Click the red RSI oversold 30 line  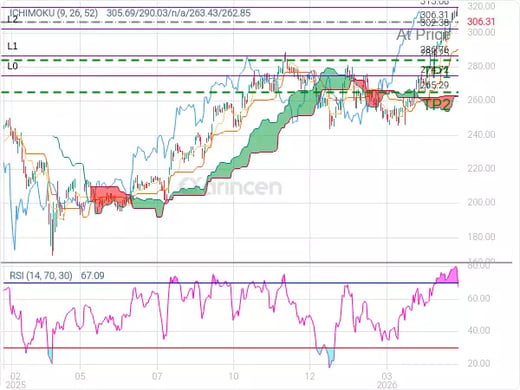click(x=230, y=348)
